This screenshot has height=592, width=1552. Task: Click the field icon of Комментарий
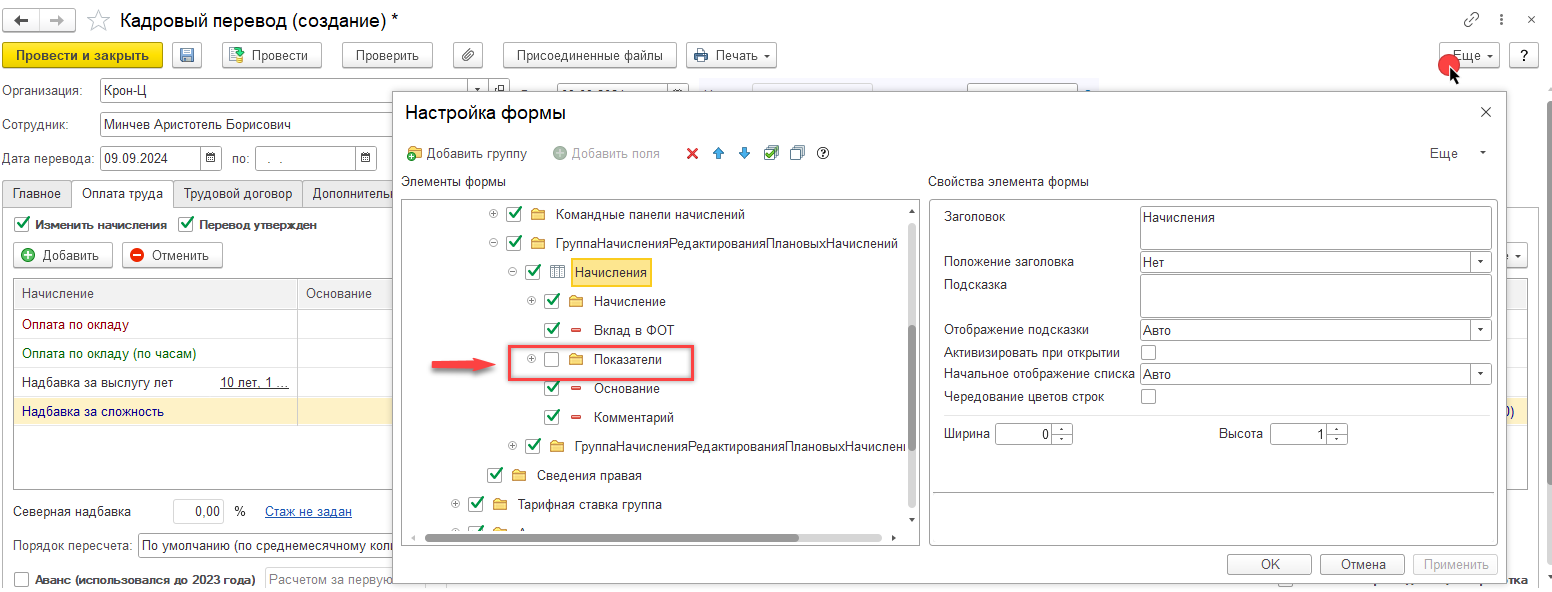(x=576, y=418)
